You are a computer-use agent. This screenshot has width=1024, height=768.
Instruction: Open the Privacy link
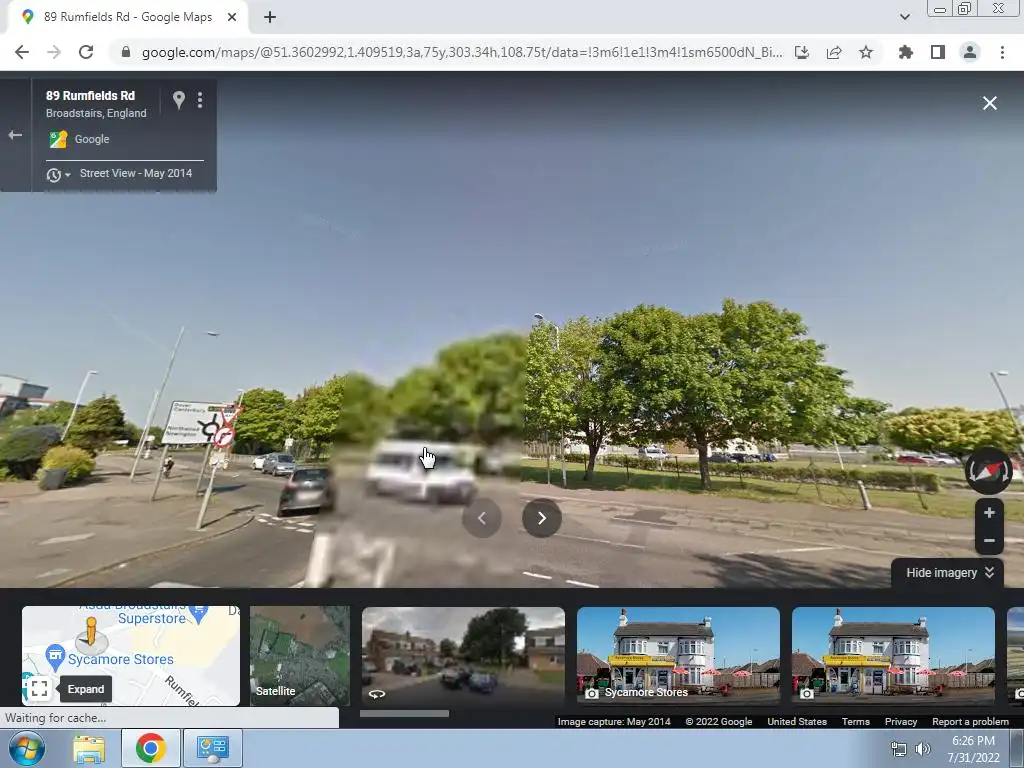(901, 722)
